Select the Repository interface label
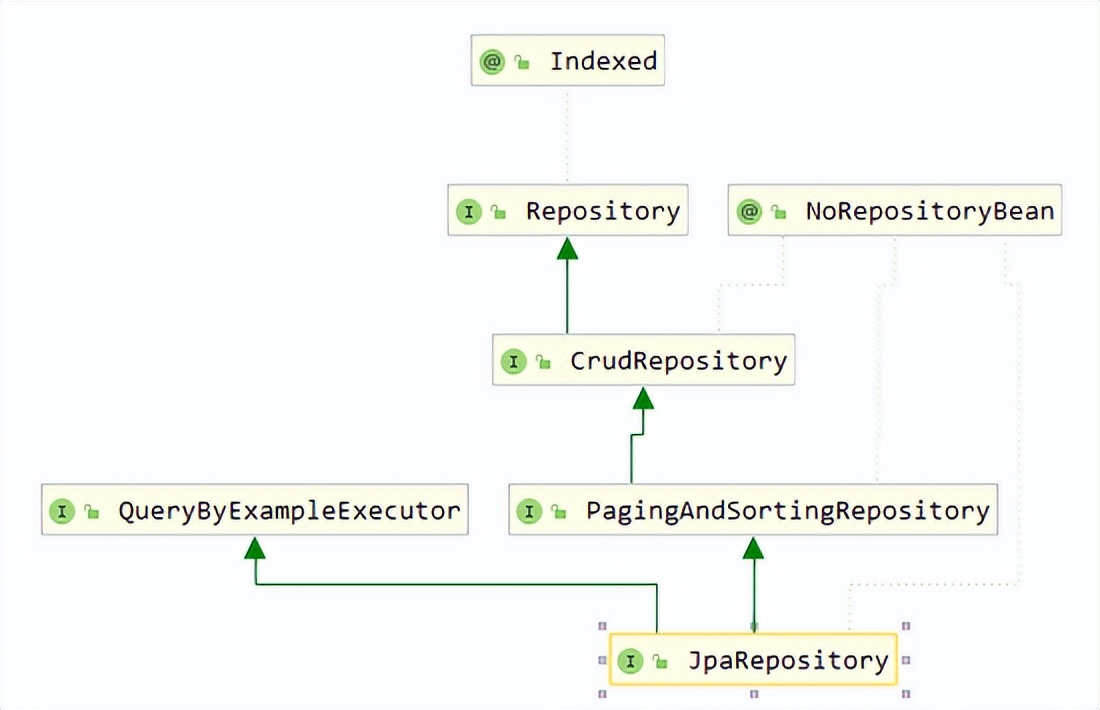Screen dimensions: 1100x710 (603, 212)
